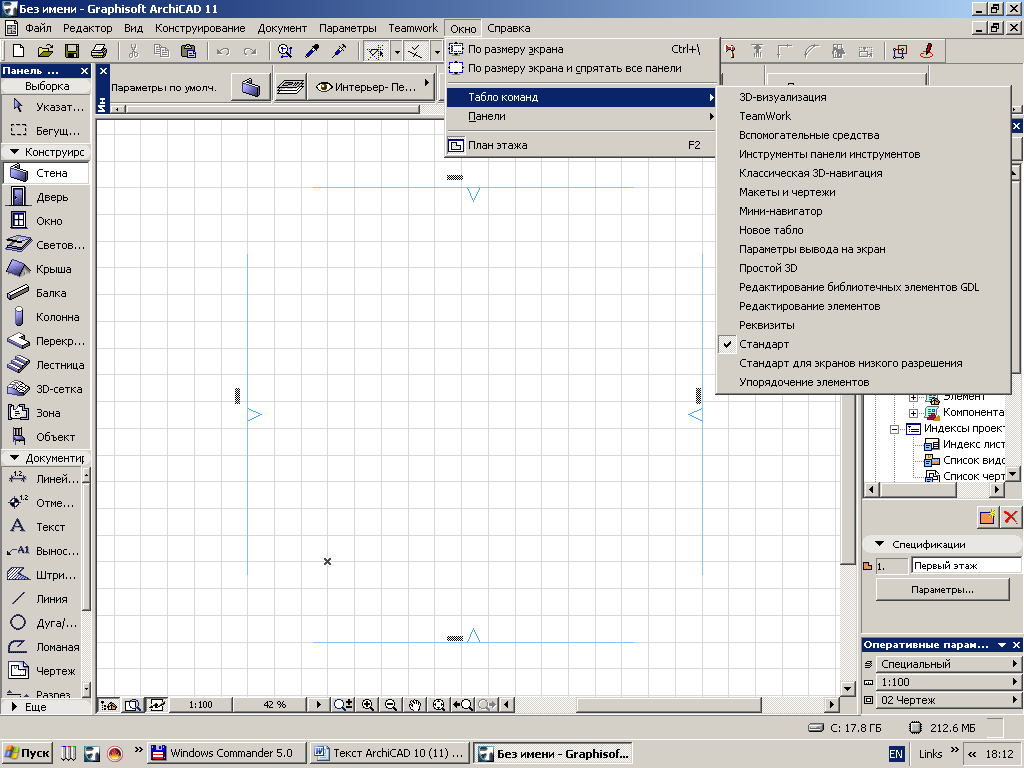Open a file with the folder icon
The image size is (1024, 768).
(45, 51)
